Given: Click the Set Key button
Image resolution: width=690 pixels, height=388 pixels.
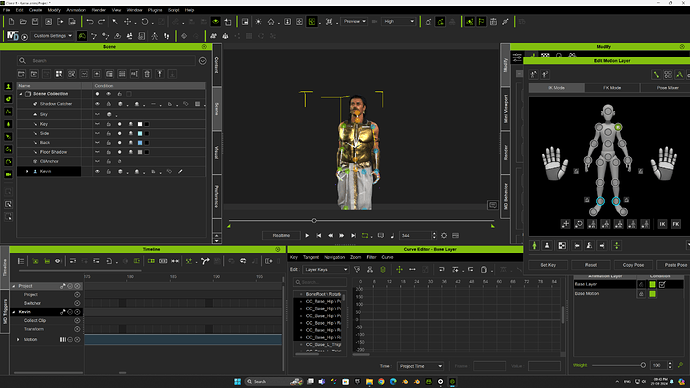Looking at the screenshot, I should (x=548, y=265).
